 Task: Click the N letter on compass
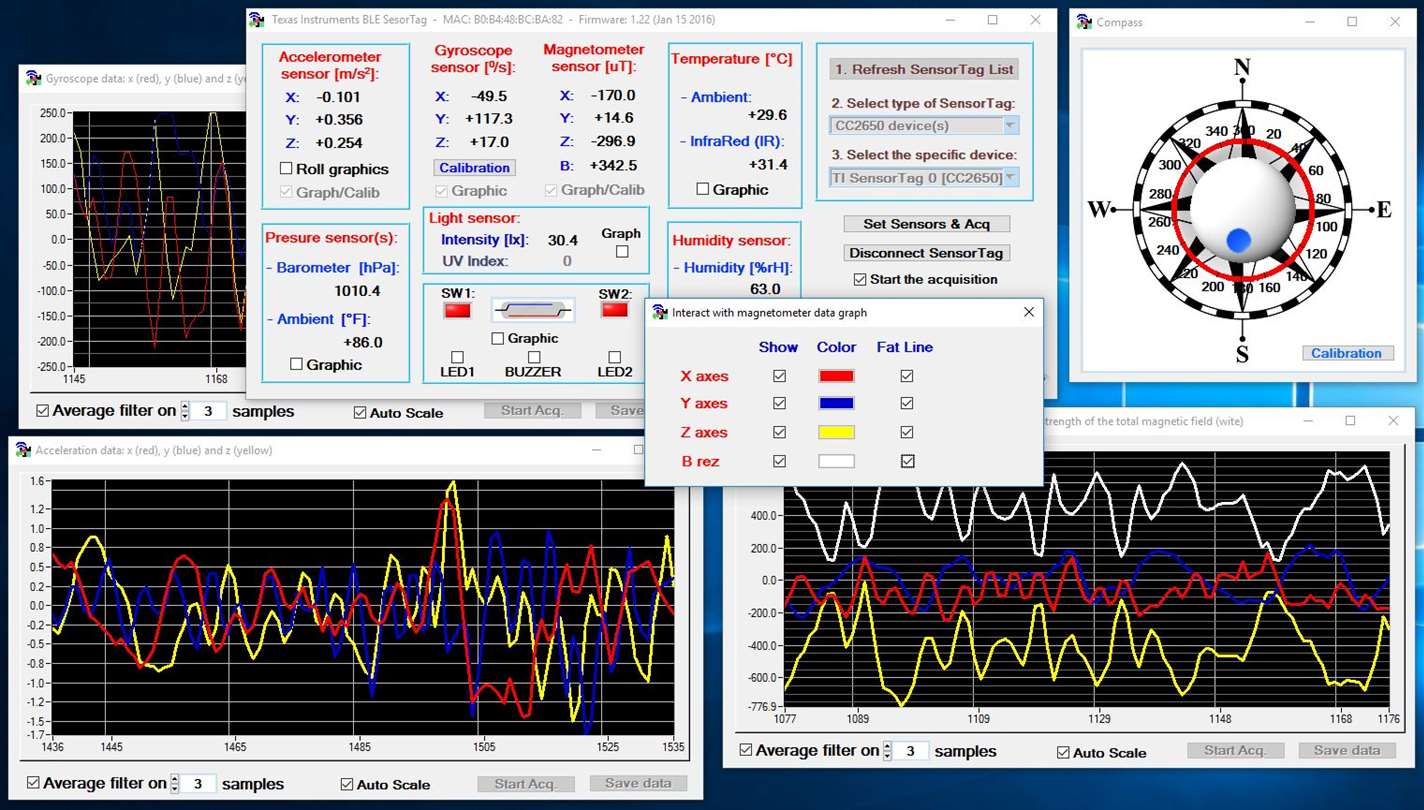1242,67
